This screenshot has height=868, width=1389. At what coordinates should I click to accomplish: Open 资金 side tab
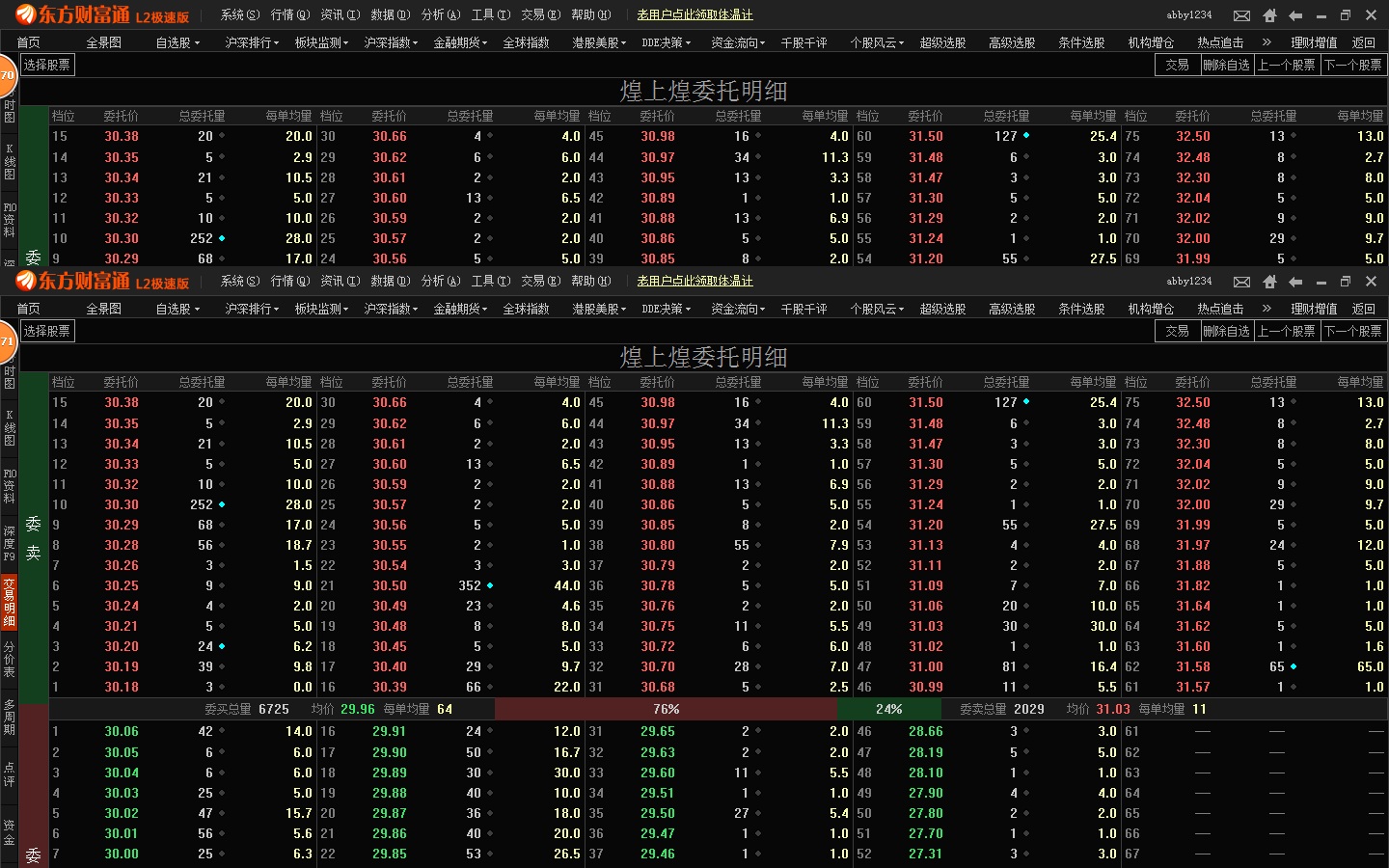tap(10, 831)
